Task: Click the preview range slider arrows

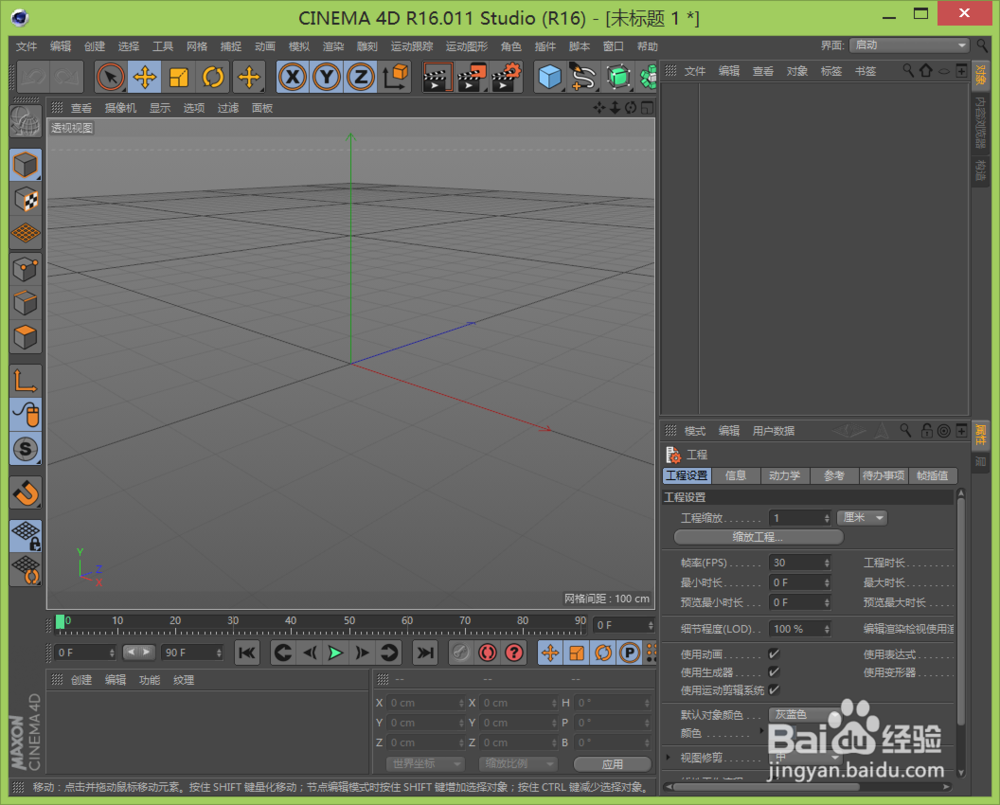Action: [138, 652]
